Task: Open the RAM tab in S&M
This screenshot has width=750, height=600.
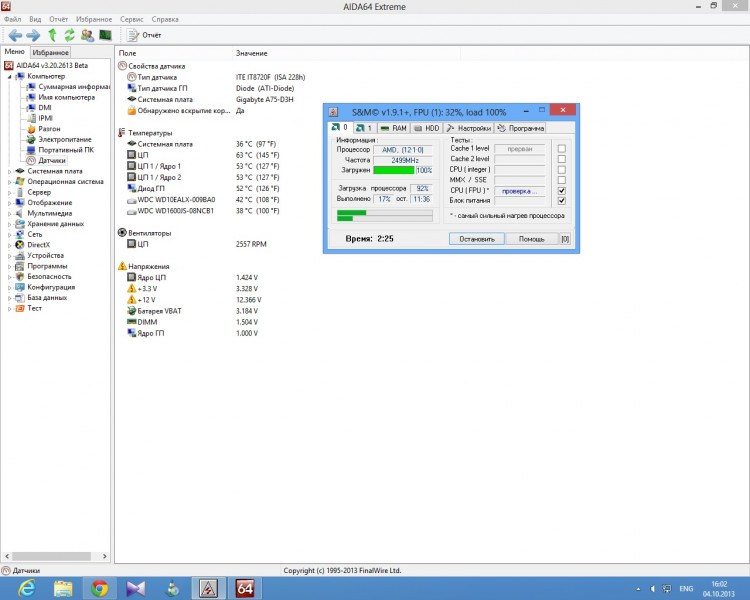Action: click(393, 128)
